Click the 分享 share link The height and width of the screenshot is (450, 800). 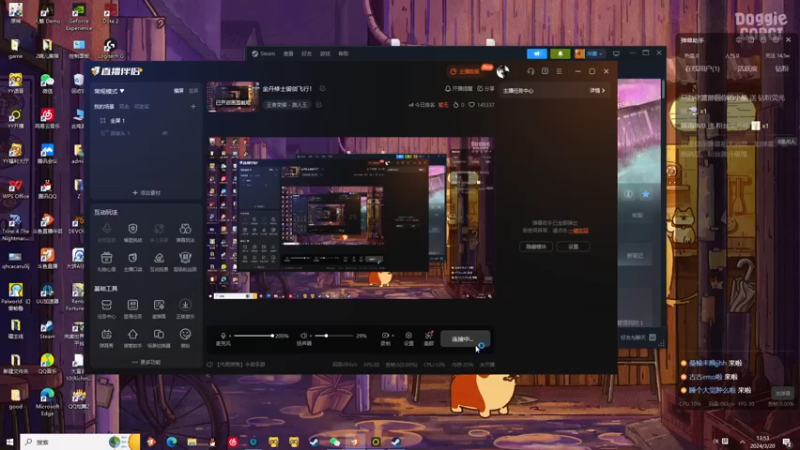click(486, 89)
